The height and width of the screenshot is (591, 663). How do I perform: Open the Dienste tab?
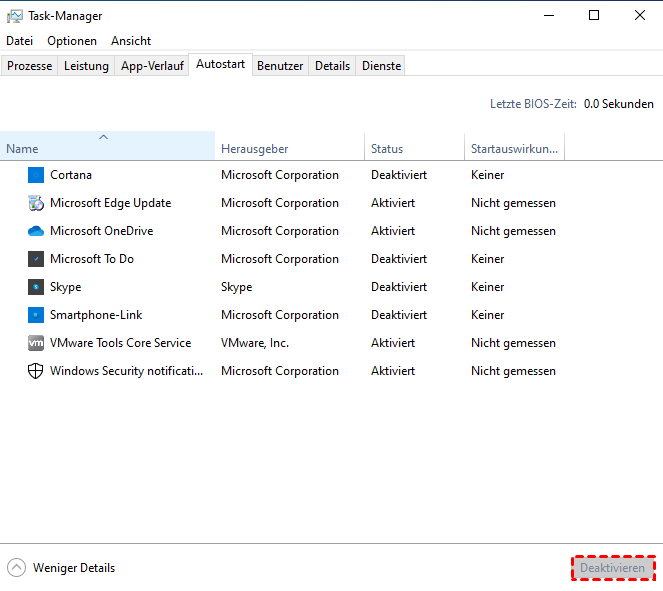[381, 66]
